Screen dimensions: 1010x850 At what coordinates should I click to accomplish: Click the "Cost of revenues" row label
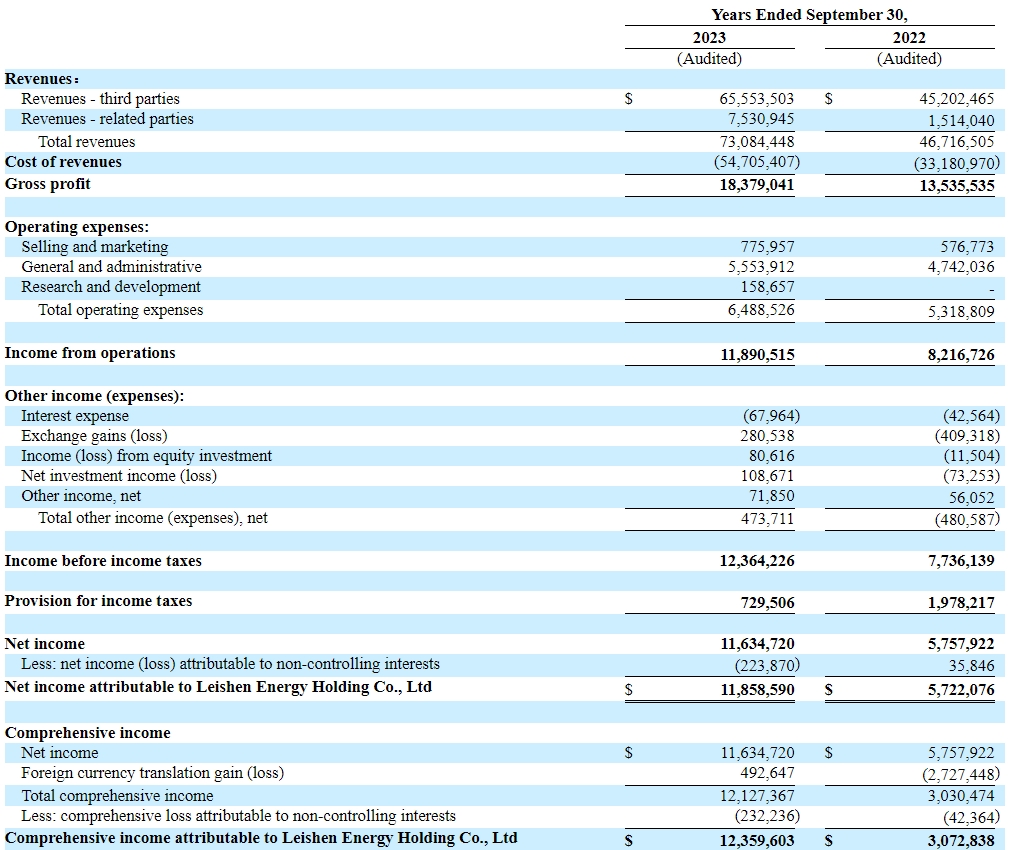(63, 162)
